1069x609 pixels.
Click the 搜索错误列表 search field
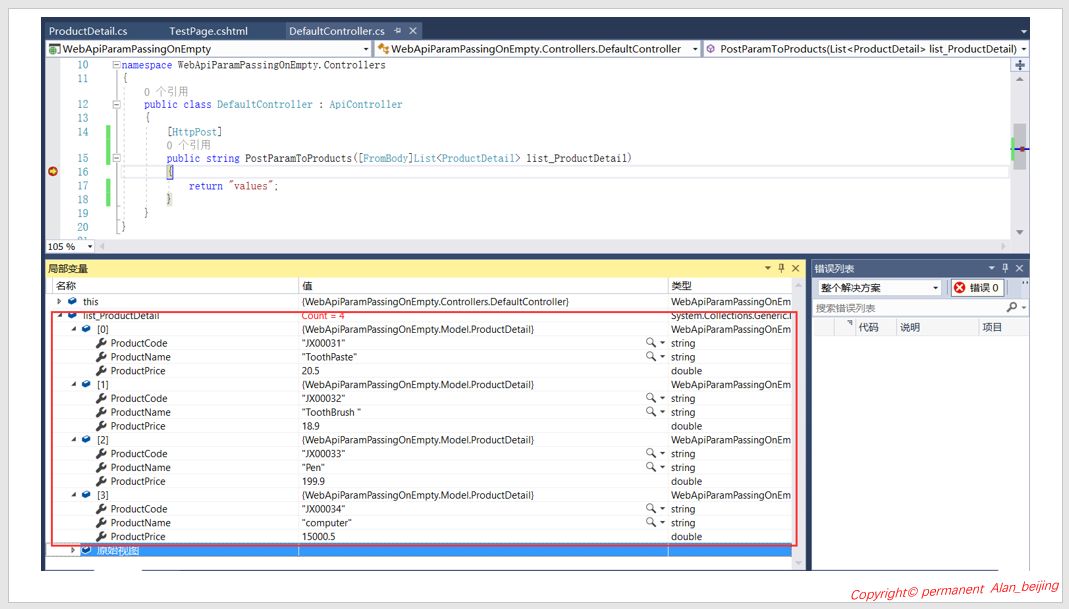pyautogui.click(x=910, y=308)
